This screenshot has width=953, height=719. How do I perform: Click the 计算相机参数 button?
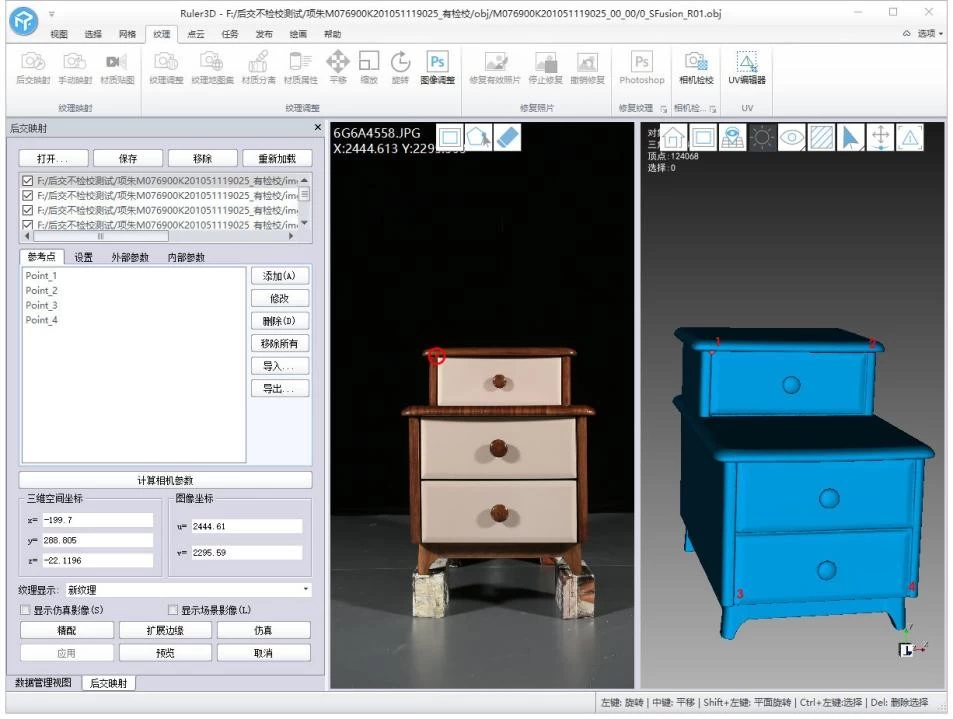165,480
